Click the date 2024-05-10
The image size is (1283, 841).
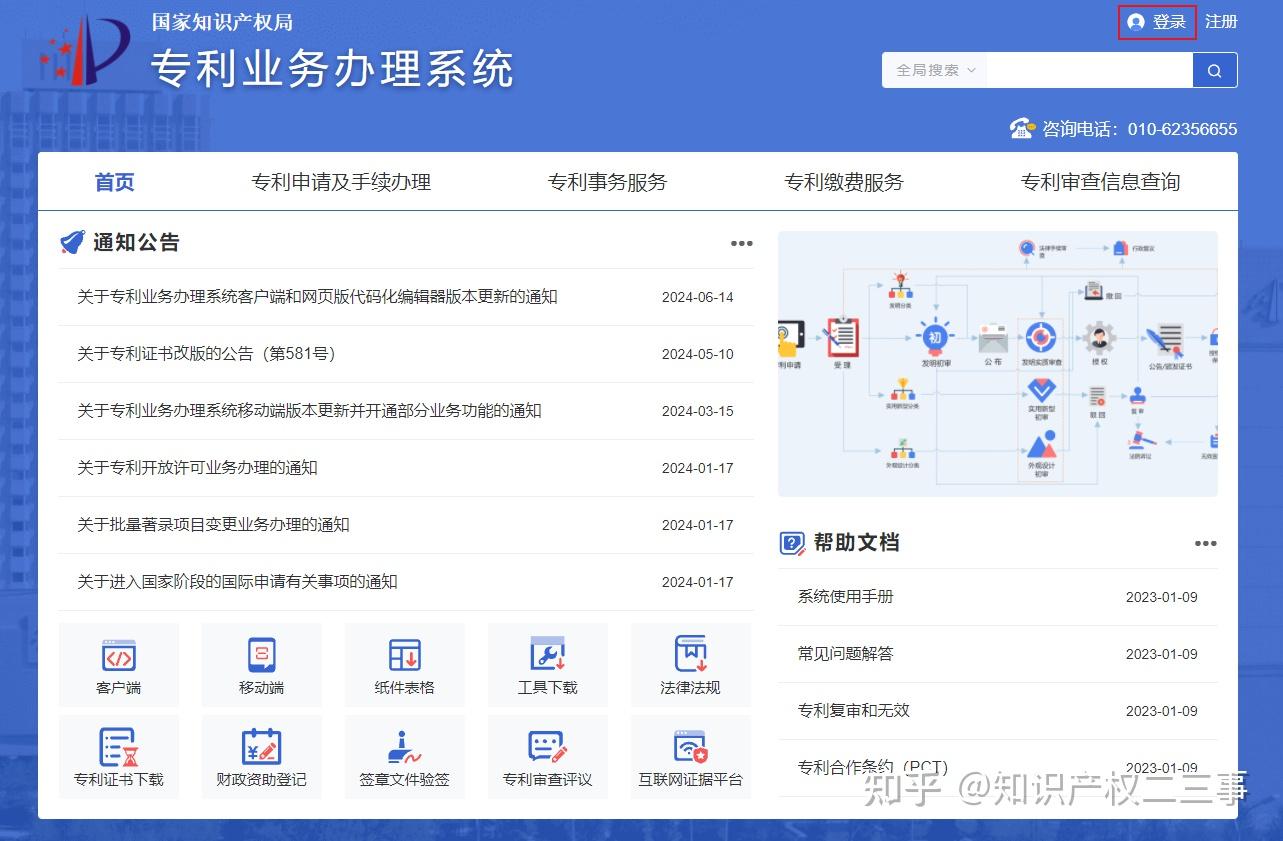(697, 354)
